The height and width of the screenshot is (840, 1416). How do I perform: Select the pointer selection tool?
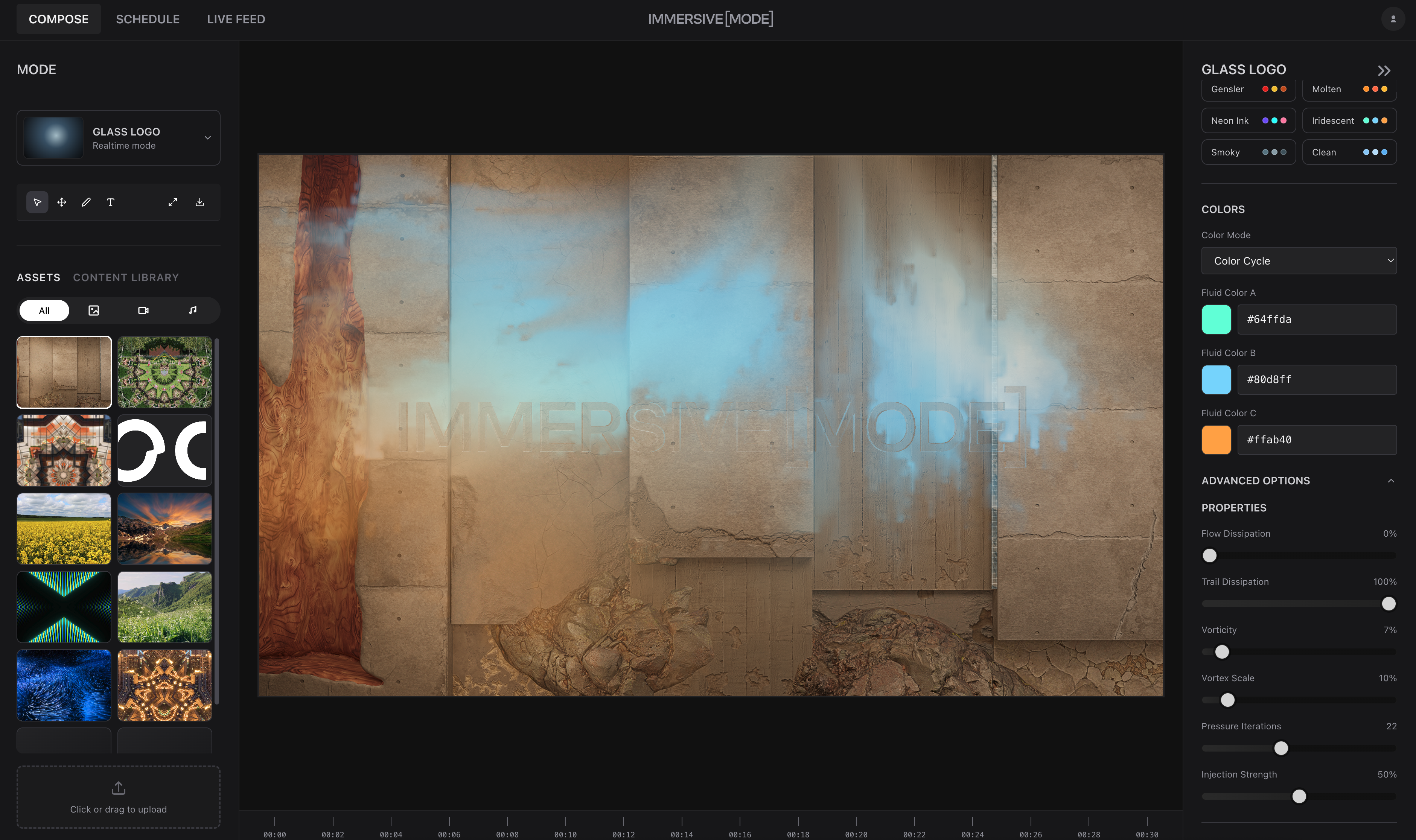pos(37,202)
